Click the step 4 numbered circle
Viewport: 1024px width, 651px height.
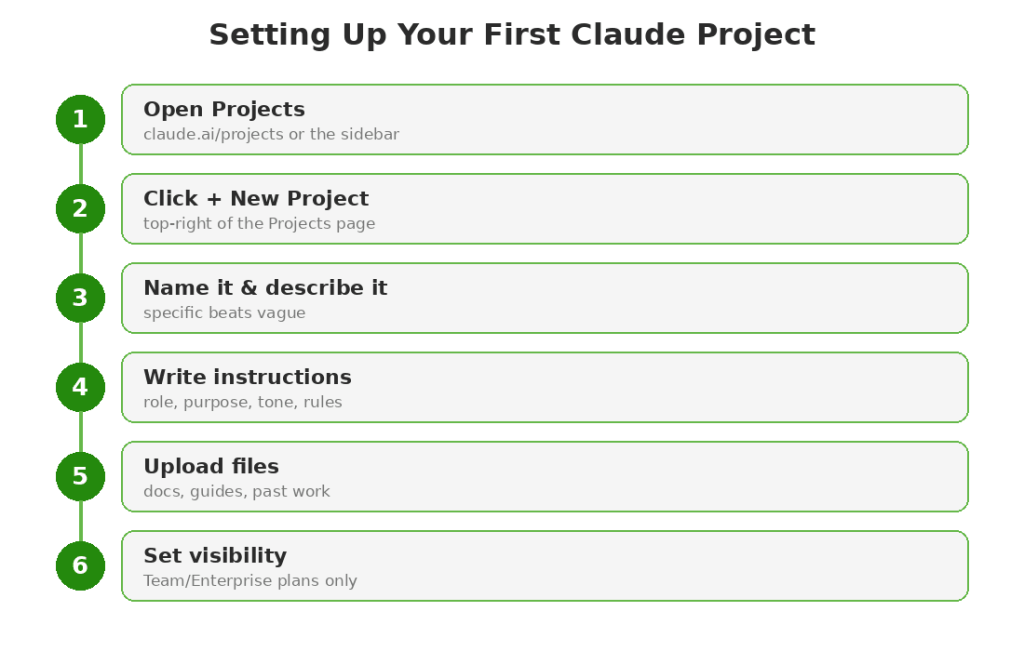point(80,387)
